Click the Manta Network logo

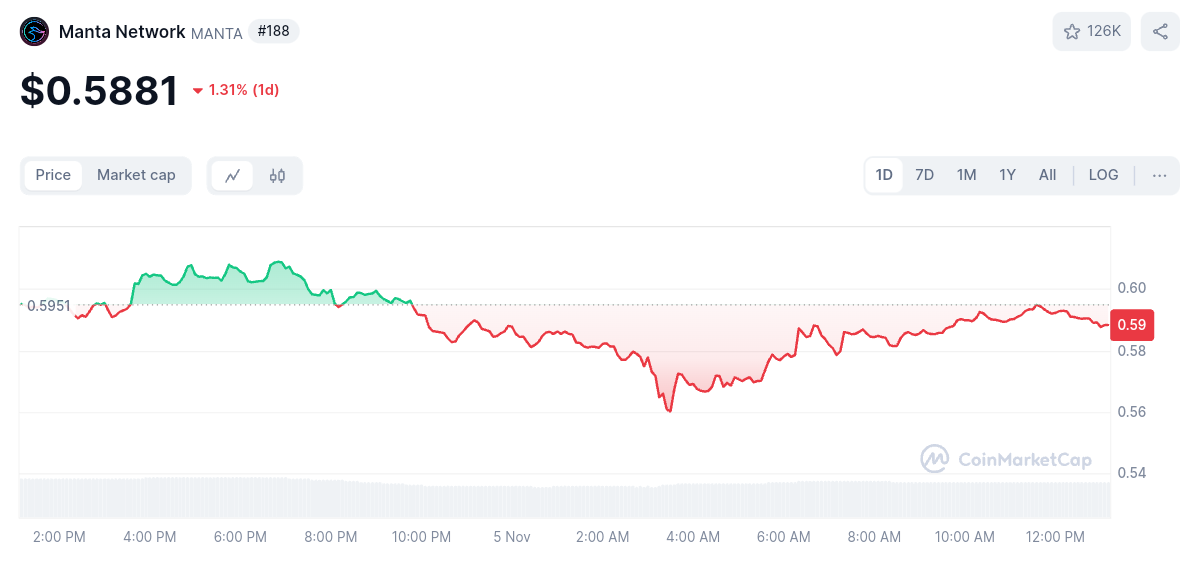point(33,31)
